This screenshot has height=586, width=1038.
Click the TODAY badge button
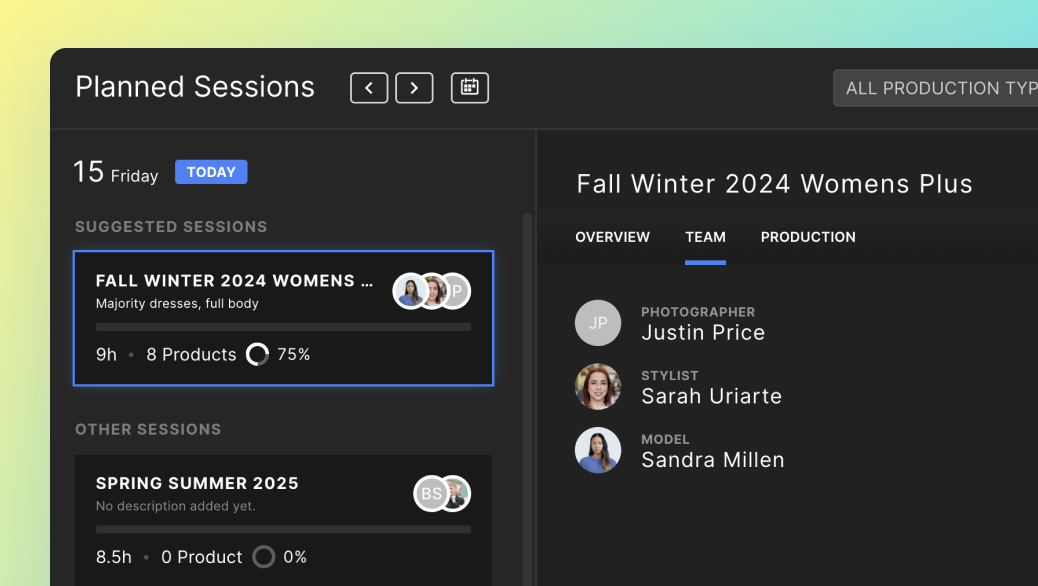[x=211, y=172]
